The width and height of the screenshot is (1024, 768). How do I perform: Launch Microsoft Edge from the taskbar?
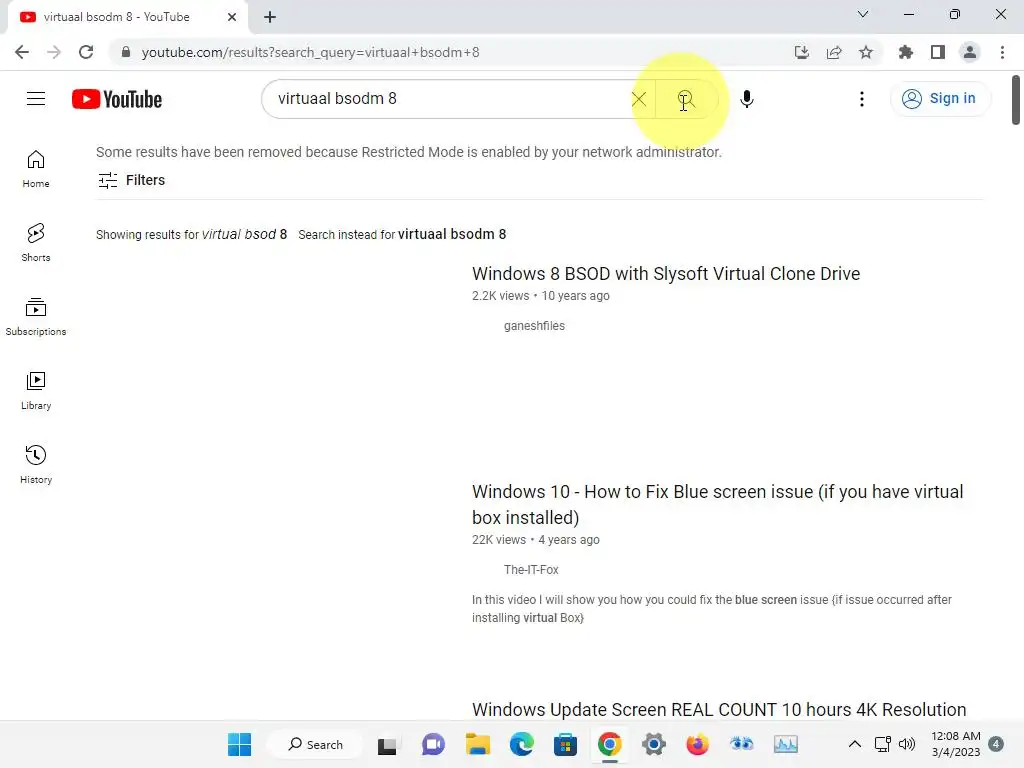(x=521, y=744)
